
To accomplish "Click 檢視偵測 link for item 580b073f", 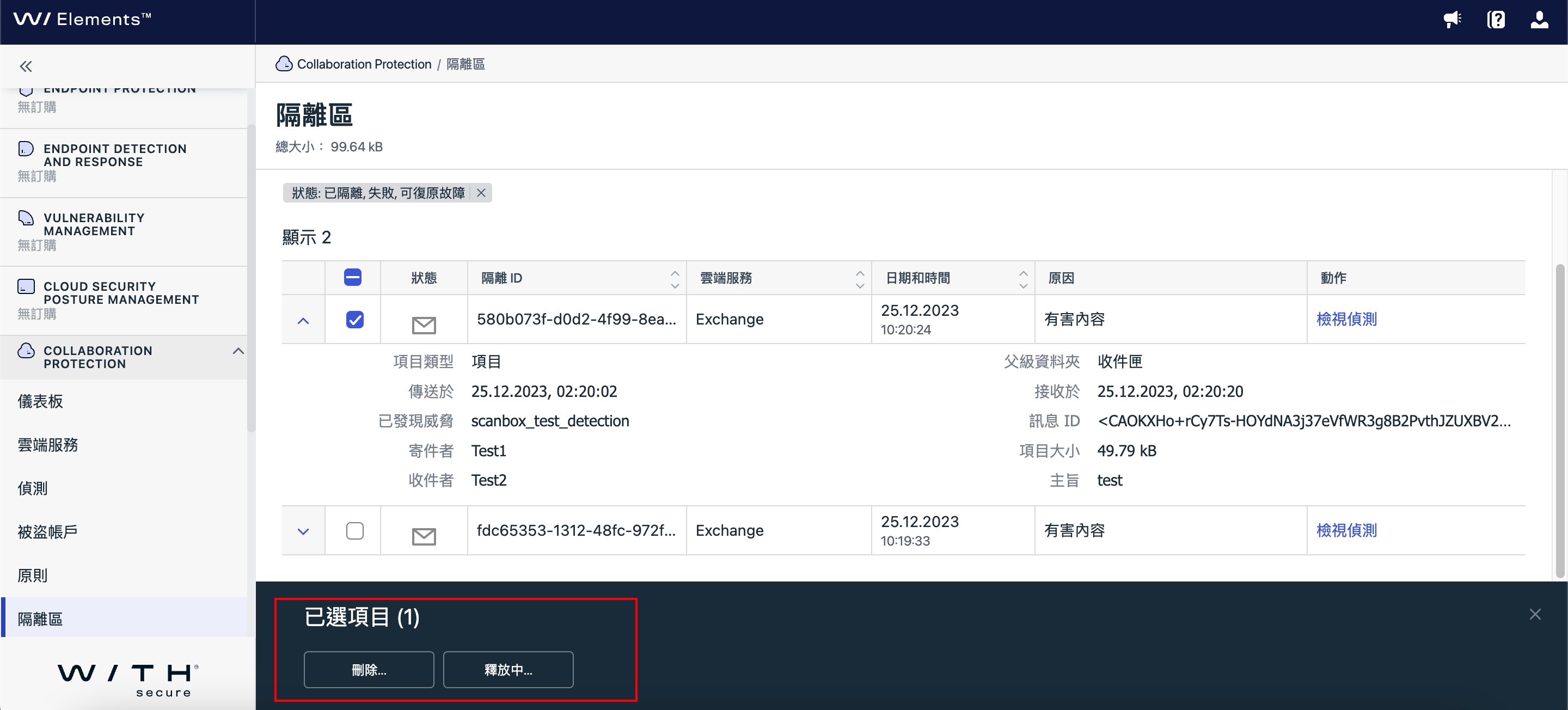I will (1346, 319).
